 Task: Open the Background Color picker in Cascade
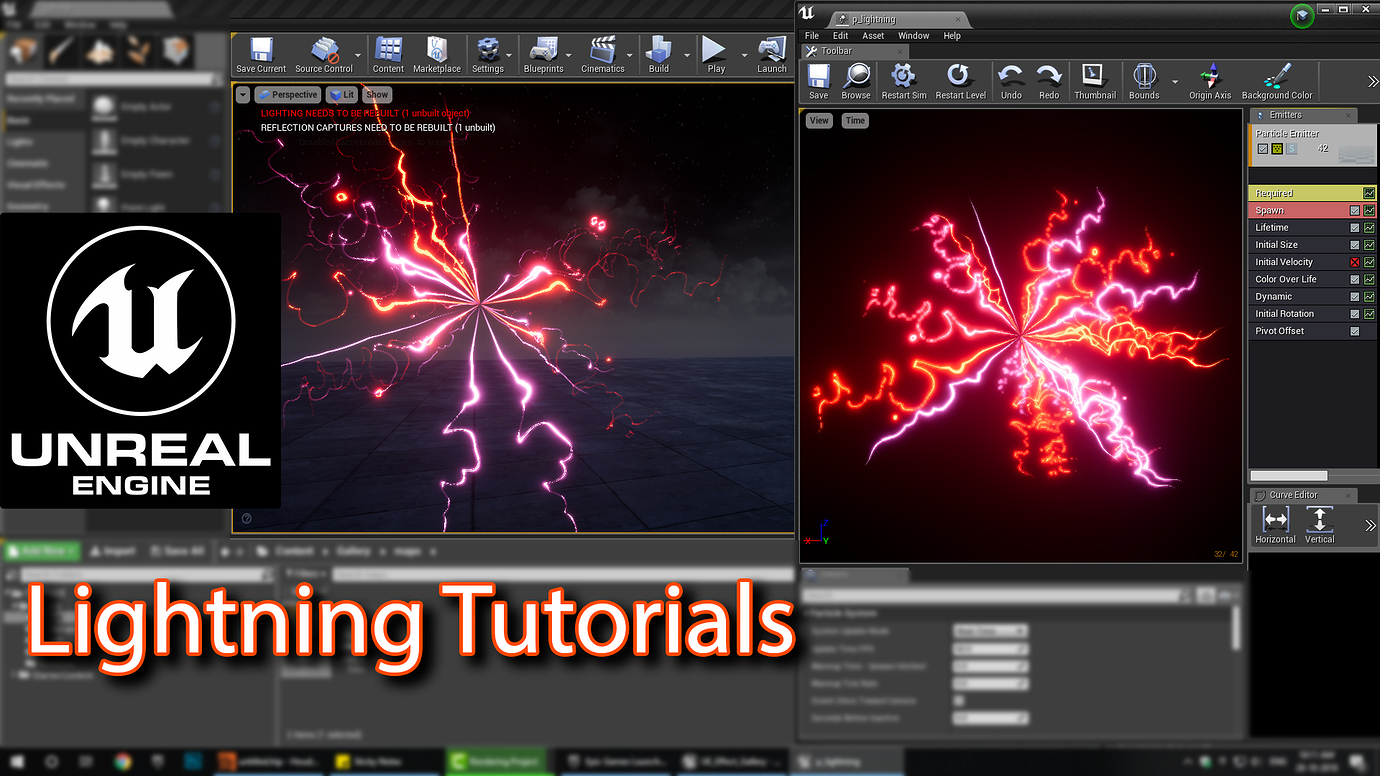(1277, 81)
